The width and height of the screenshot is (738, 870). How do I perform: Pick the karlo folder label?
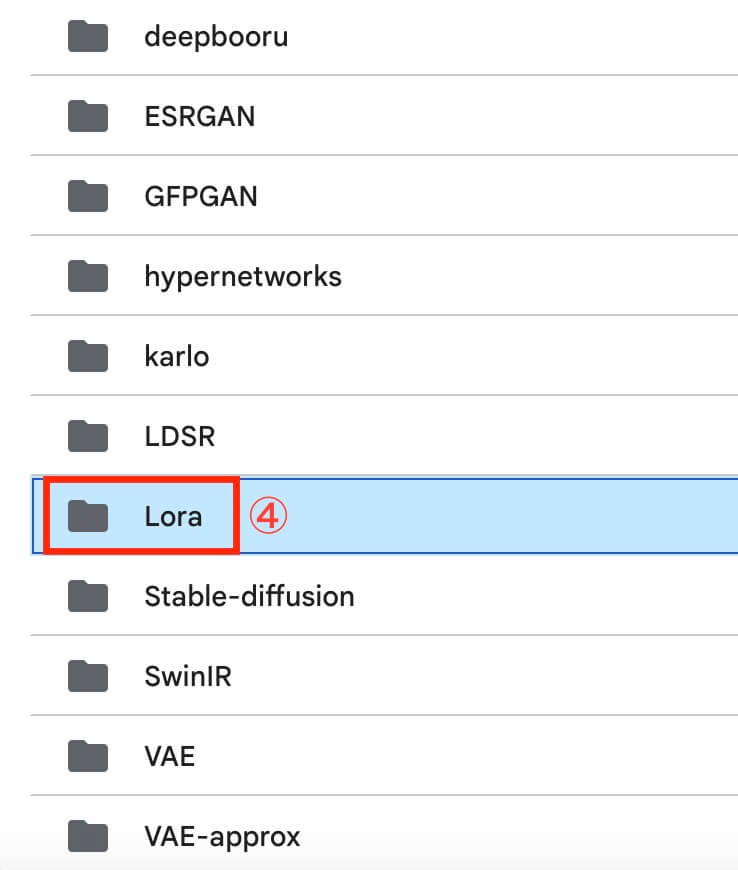[176, 356]
